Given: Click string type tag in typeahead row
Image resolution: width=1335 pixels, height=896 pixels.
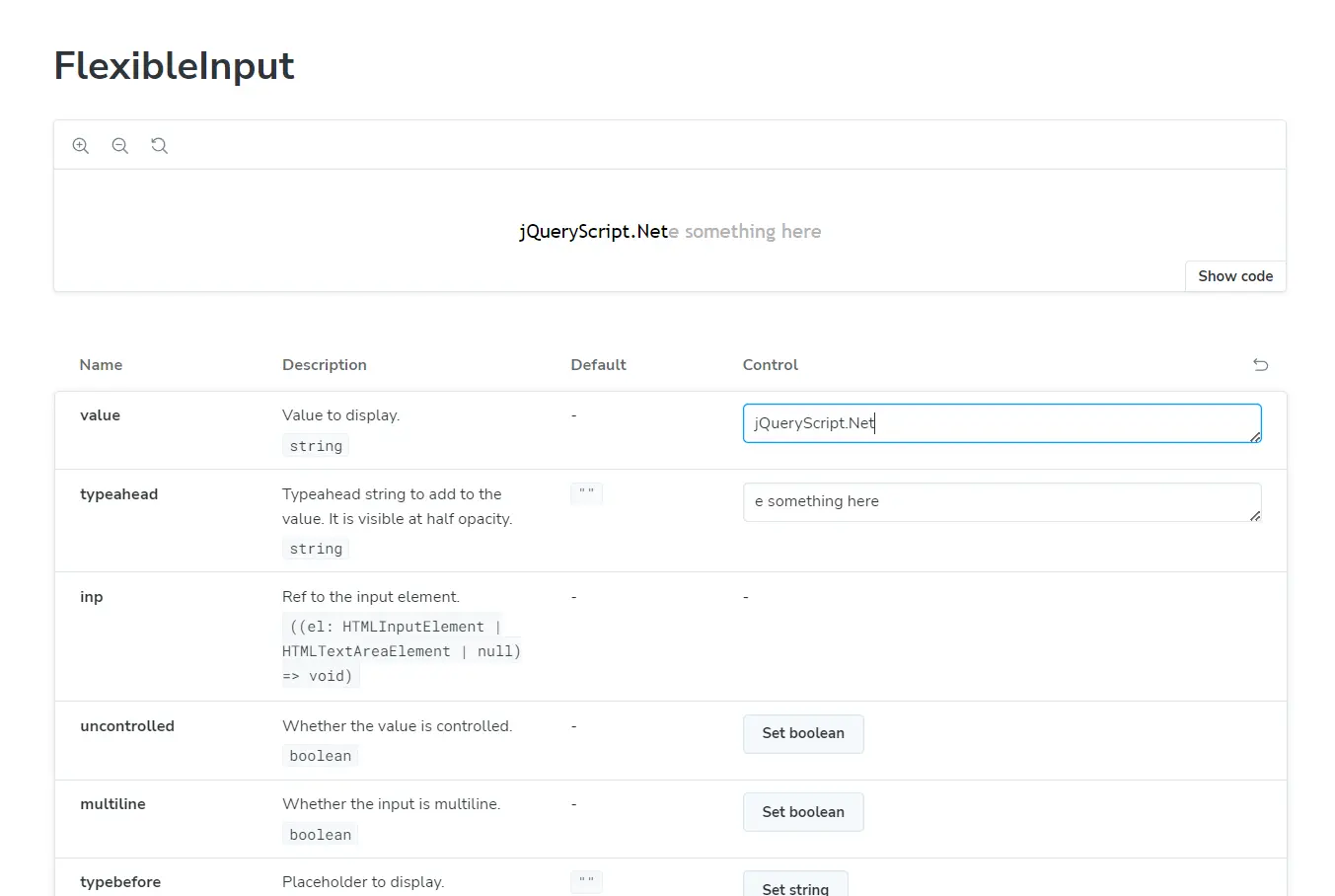Looking at the screenshot, I should pos(316,549).
